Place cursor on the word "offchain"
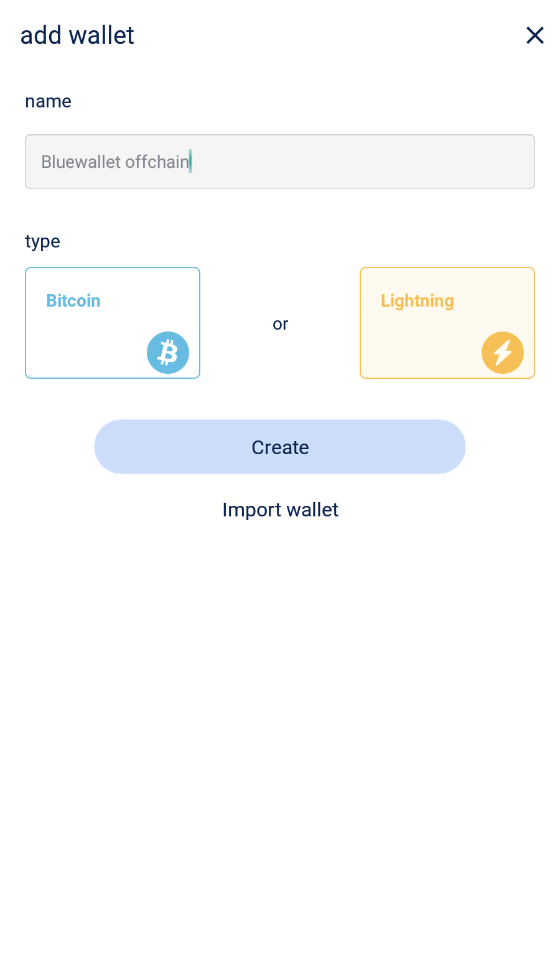The height and width of the screenshot is (962, 556). (157, 162)
